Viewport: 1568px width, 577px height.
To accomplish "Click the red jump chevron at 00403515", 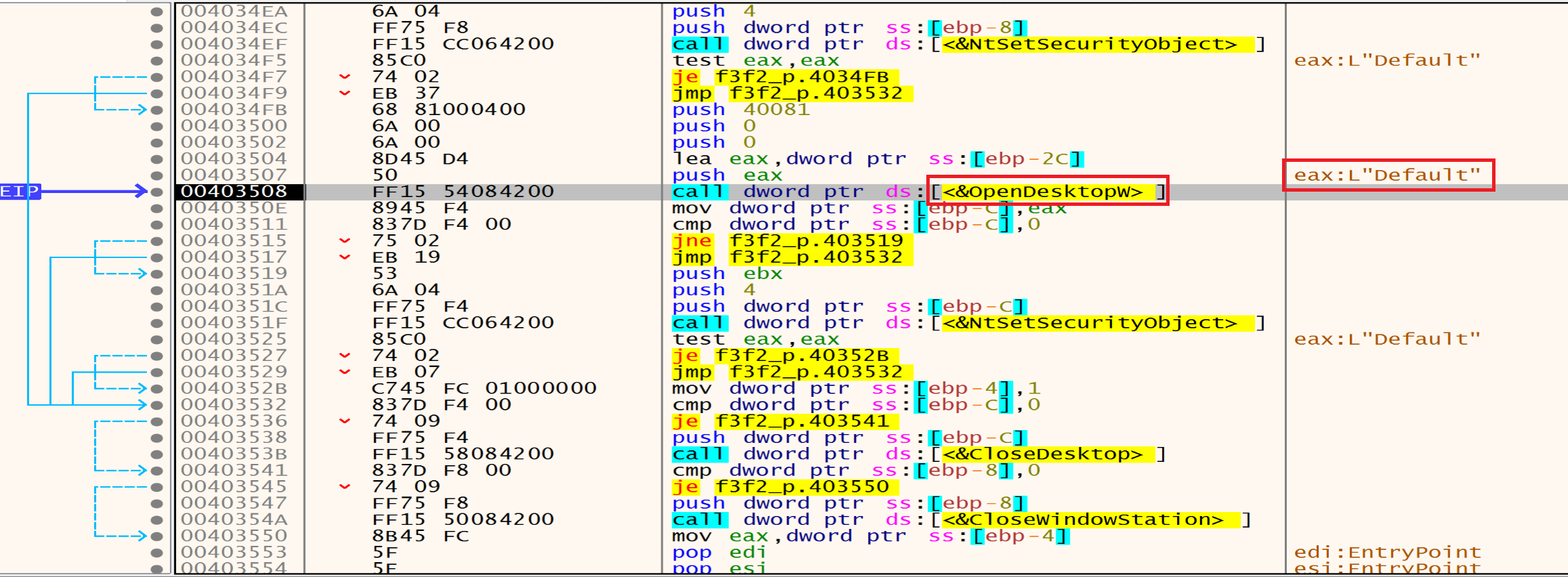I will (345, 240).
